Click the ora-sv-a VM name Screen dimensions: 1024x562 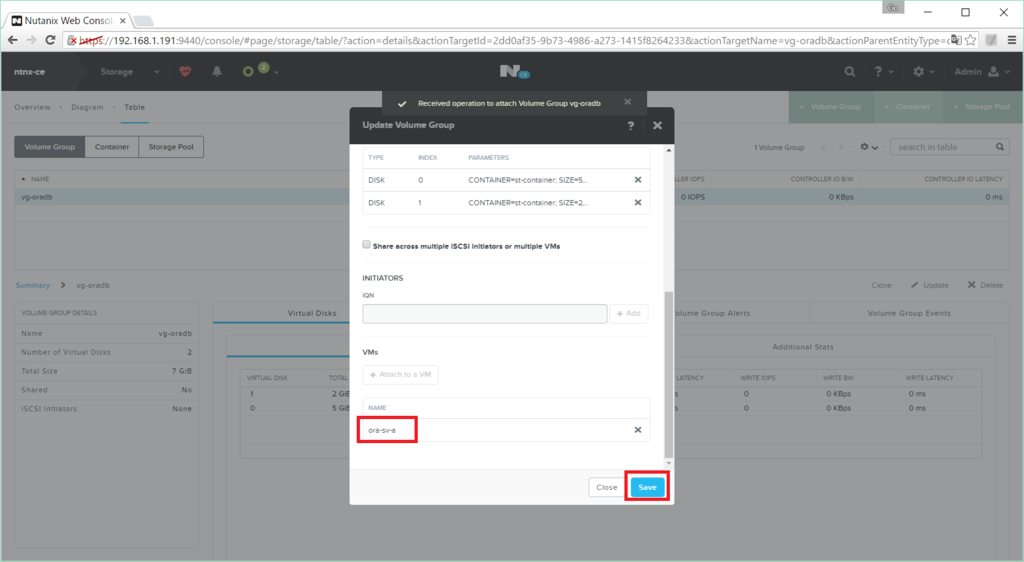(x=382, y=430)
